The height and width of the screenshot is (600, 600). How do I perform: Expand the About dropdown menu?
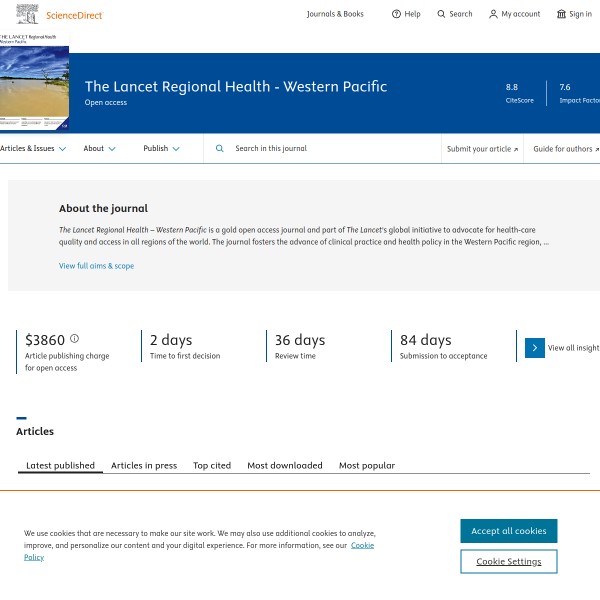(x=99, y=148)
